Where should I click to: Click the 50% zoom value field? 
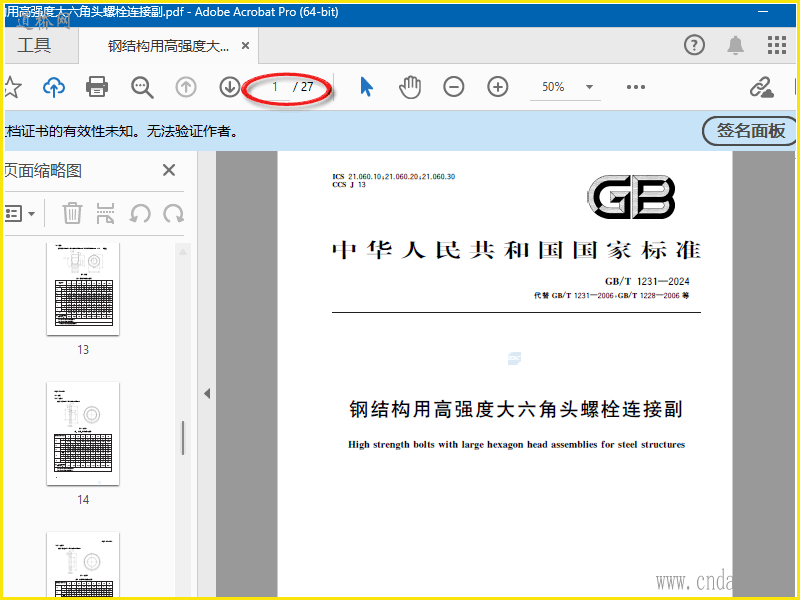(x=554, y=87)
